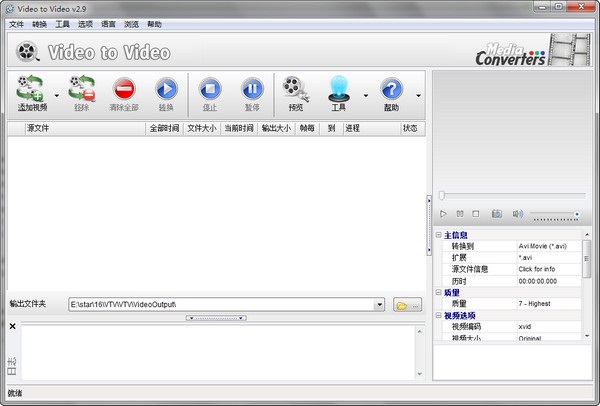The width and height of the screenshot is (600, 406).
Task: Mute audio using the speaker icon
Action: click(517, 214)
